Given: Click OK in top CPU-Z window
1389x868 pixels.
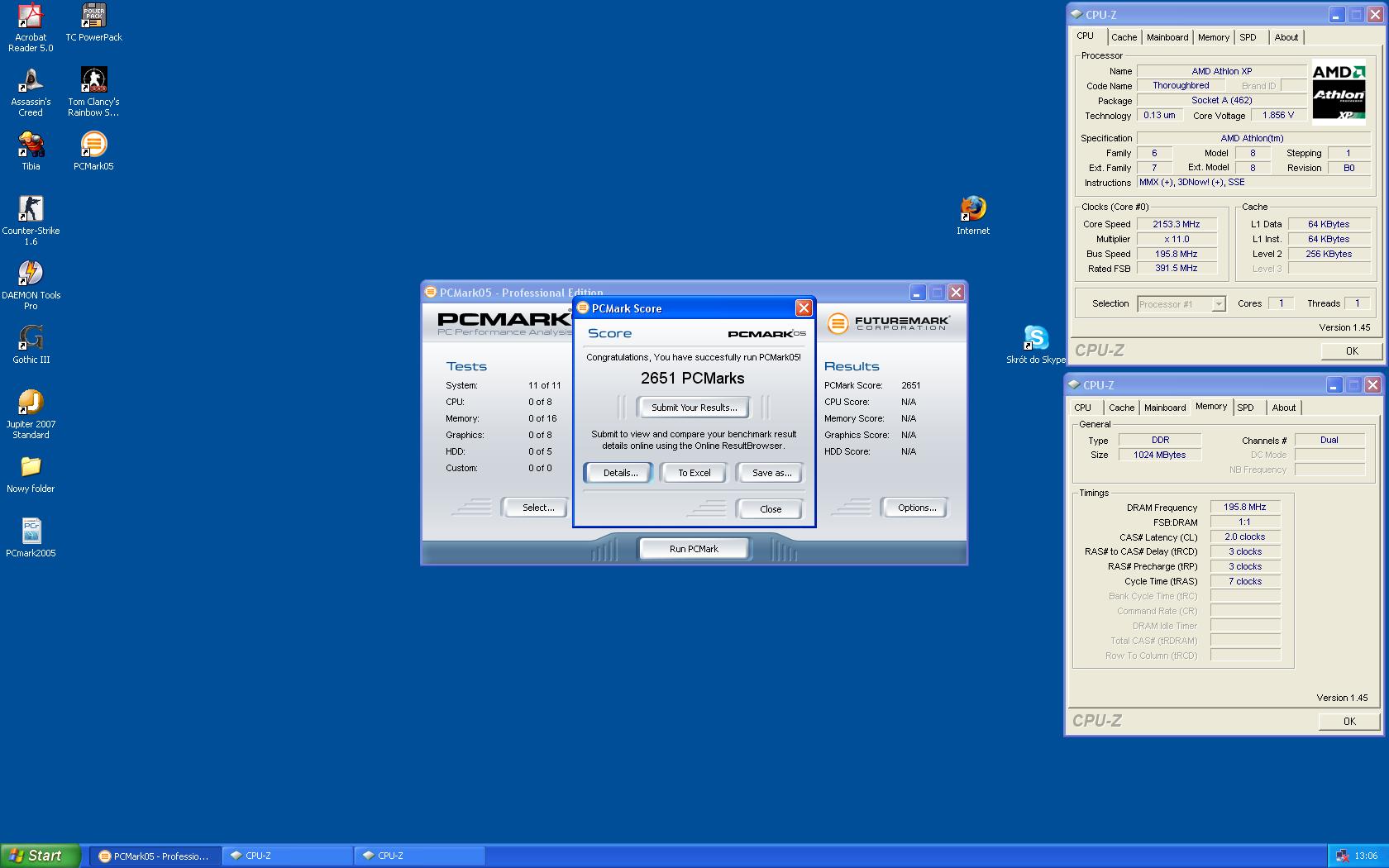Looking at the screenshot, I should point(1352,351).
